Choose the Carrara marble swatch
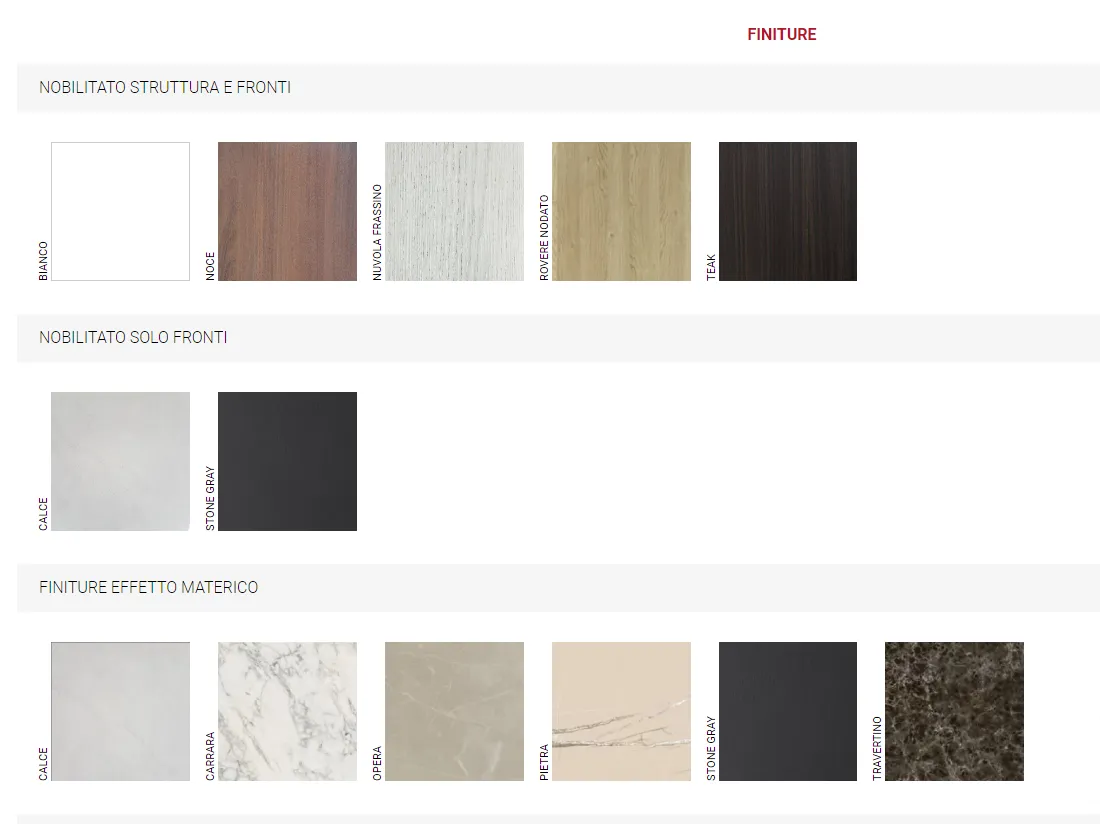Viewport: 1100px width, 824px height. 287,711
